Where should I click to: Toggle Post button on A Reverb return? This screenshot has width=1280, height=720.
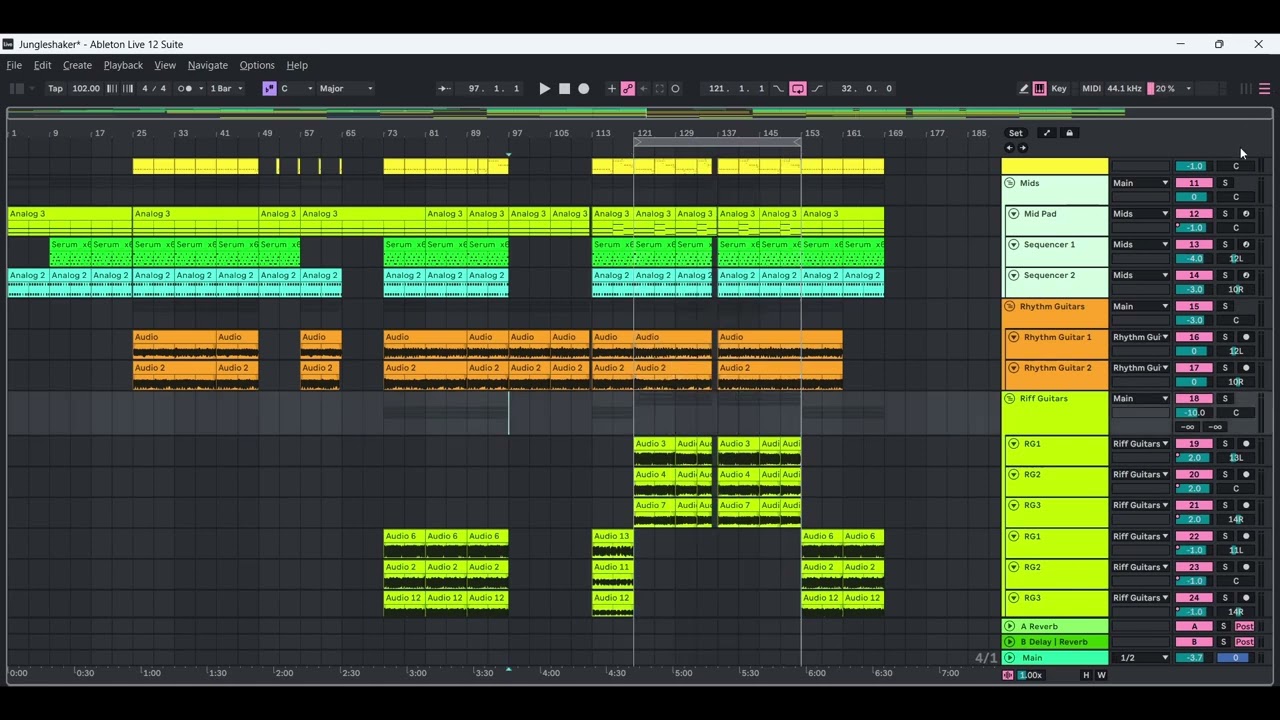1244,627
